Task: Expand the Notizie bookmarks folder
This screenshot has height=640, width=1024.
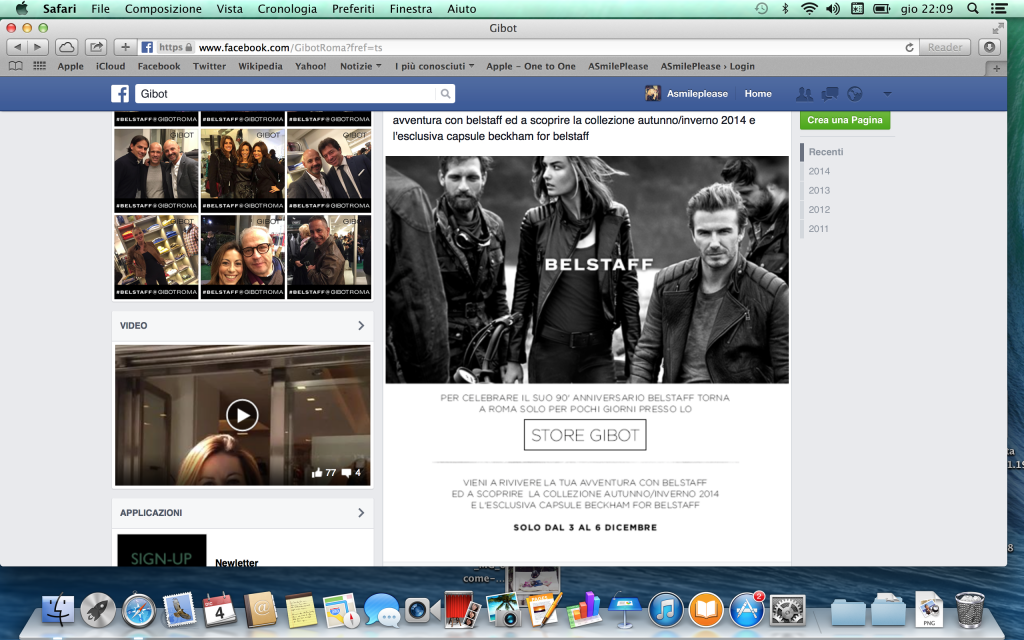Action: point(361,67)
